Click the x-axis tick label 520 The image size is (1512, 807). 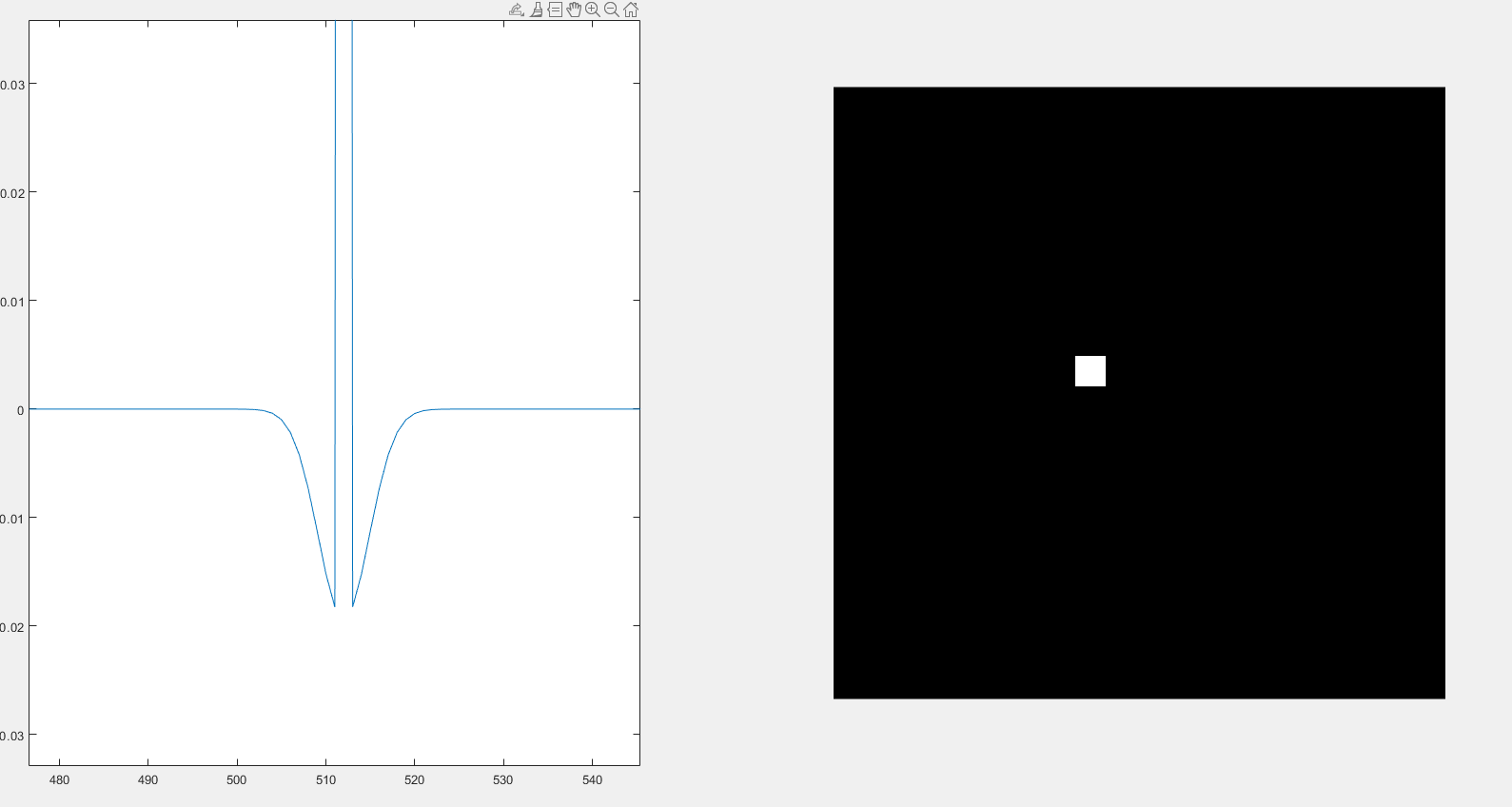(414, 779)
